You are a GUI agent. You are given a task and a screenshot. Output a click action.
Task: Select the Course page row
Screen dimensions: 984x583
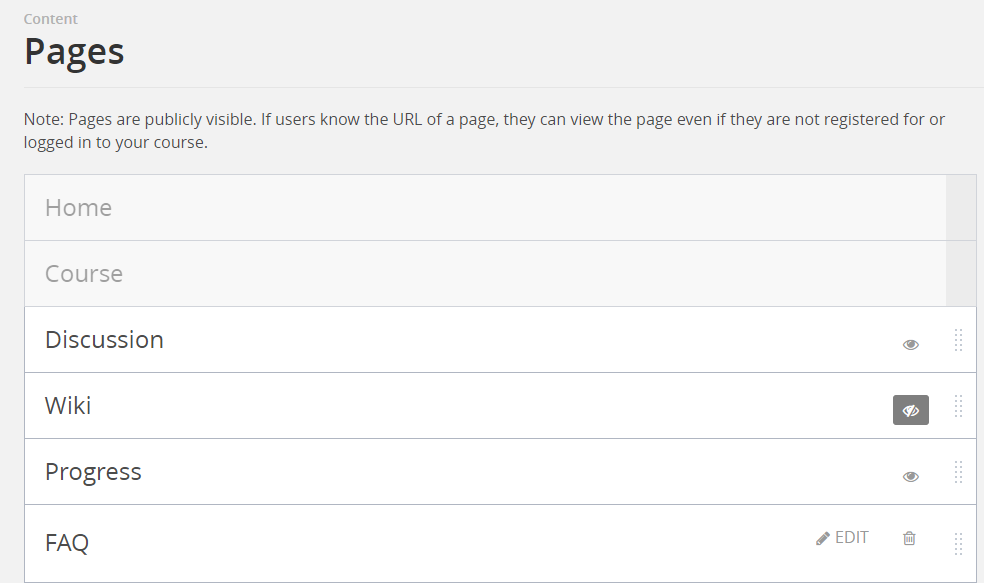coord(400,273)
